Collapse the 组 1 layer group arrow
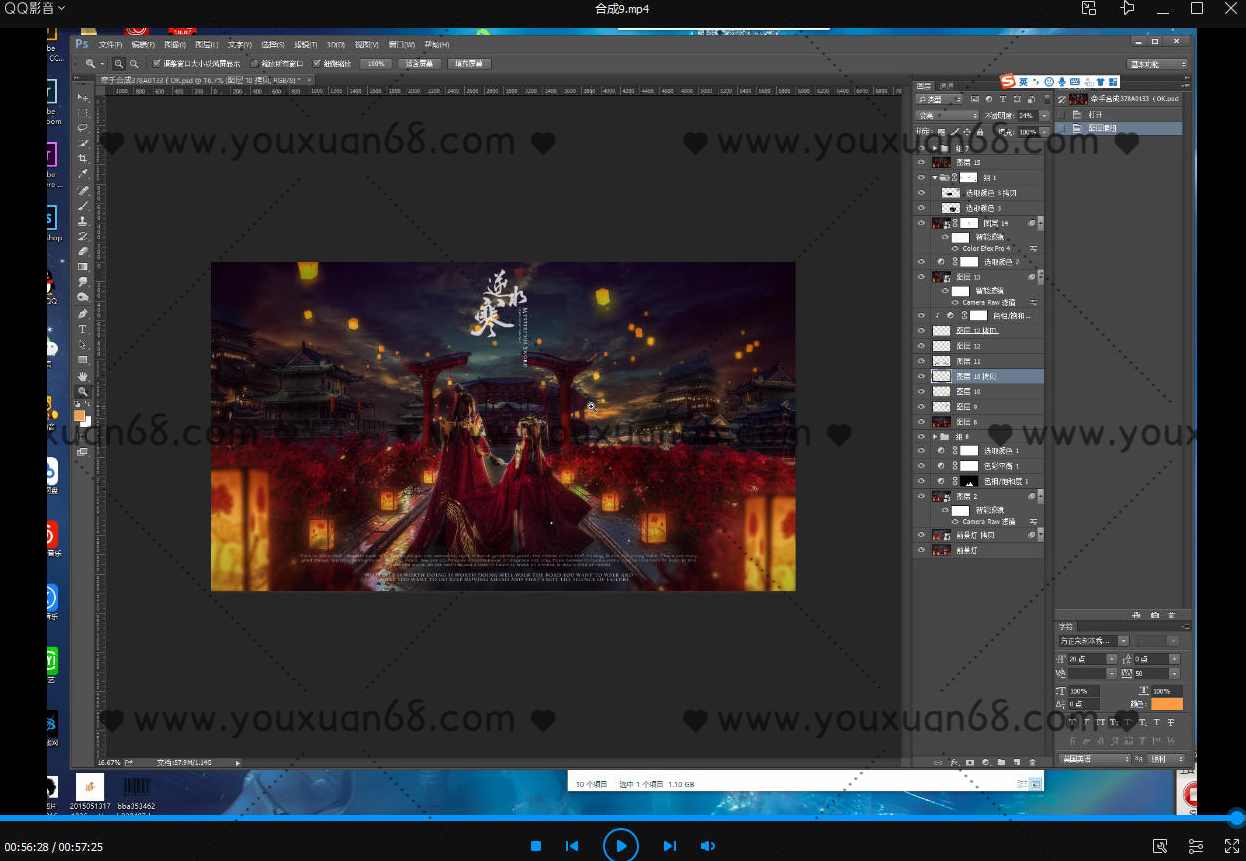The height and width of the screenshot is (861, 1246). coord(934,178)
